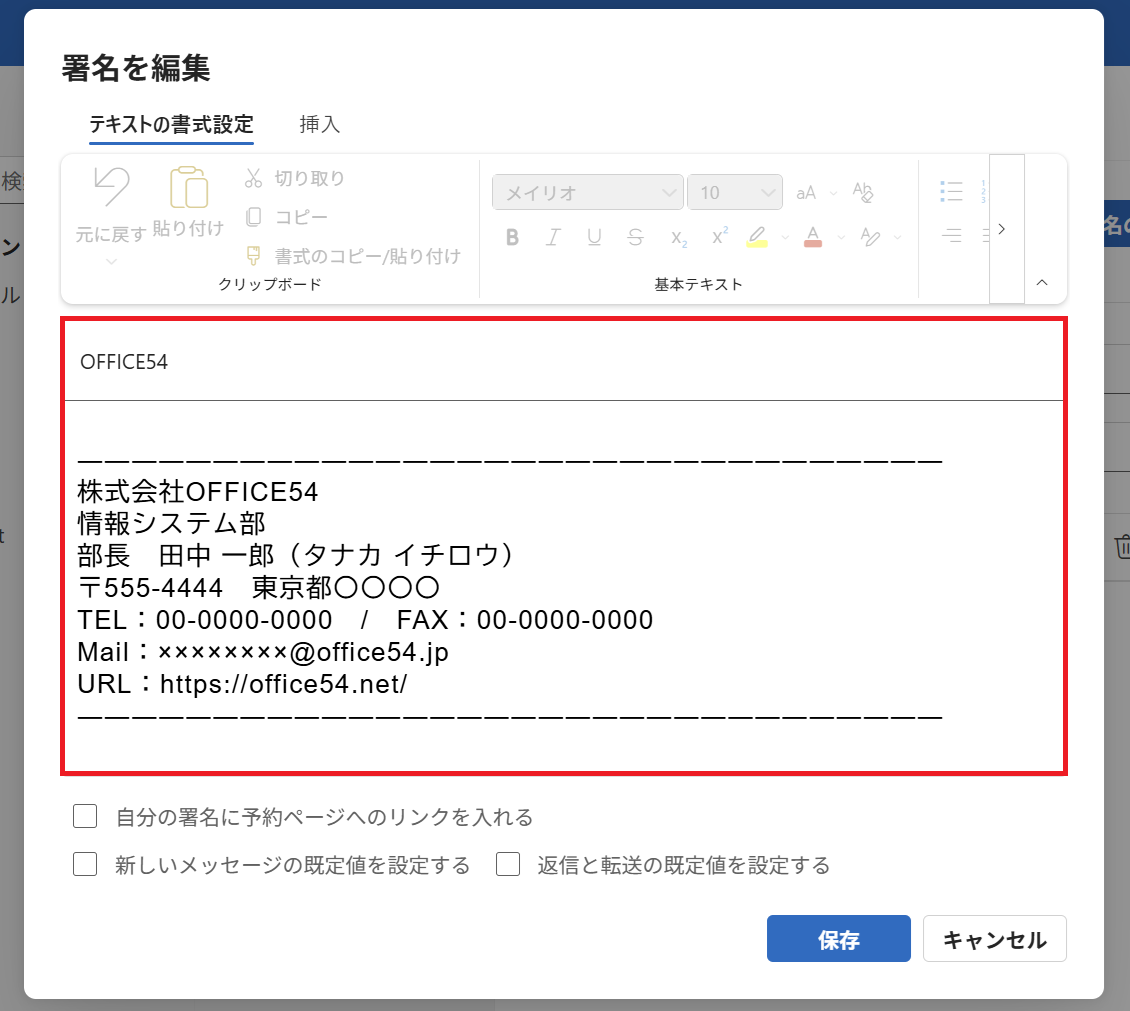Click the bullet list icon
Viewport: 1130px width, 1011px height.
pos(951,190)
